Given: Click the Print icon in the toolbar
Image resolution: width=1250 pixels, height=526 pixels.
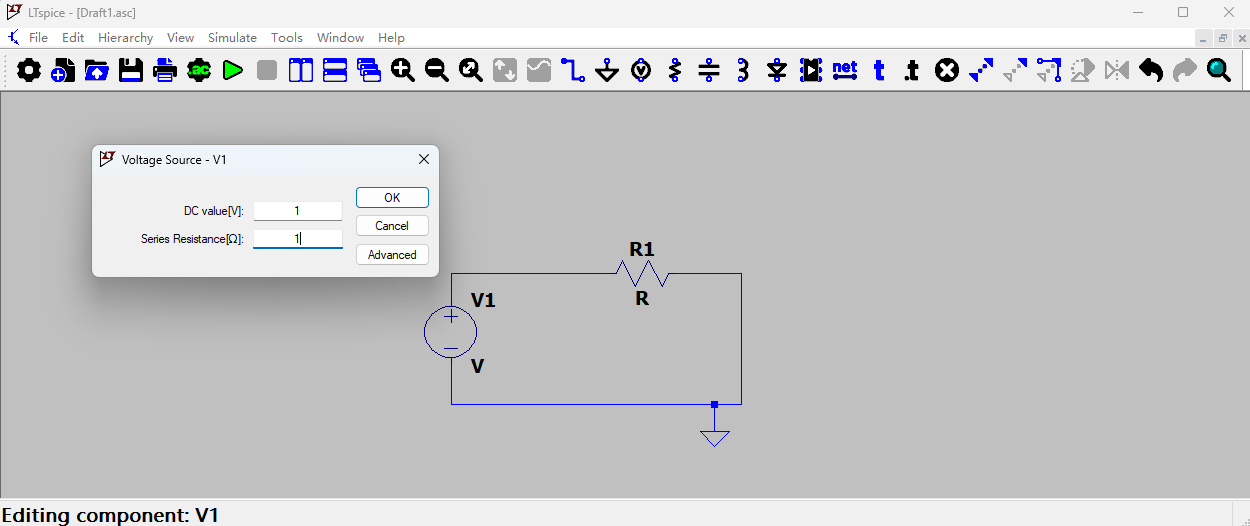Looking at the screenshot, I should coord(165,70).
